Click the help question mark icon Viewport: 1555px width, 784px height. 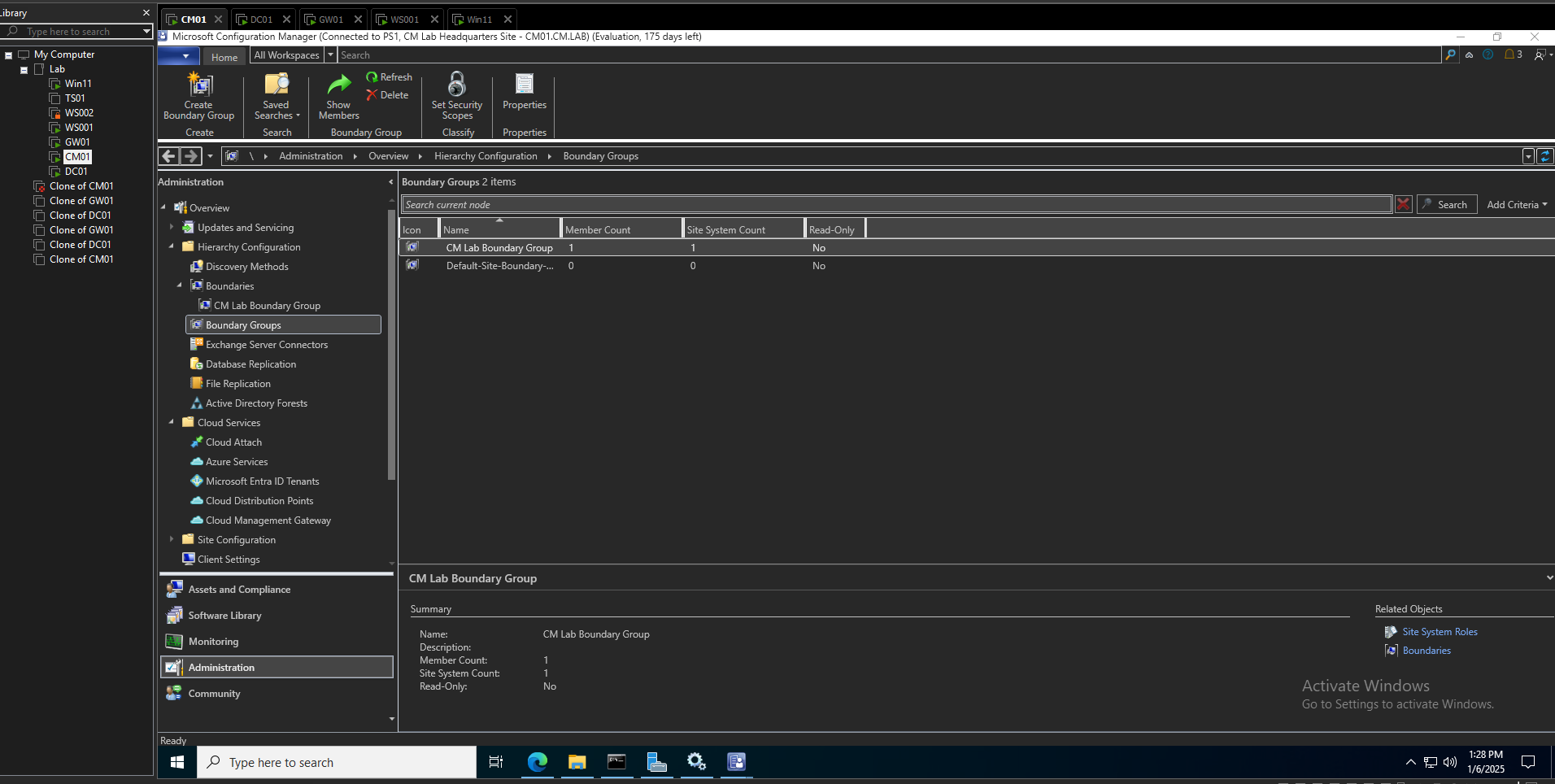point(1487,54)
